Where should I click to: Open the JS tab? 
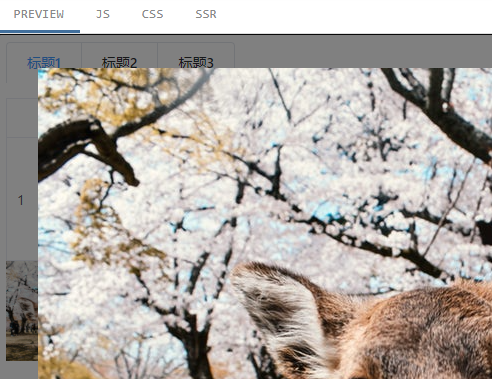(x=103, y=15)
